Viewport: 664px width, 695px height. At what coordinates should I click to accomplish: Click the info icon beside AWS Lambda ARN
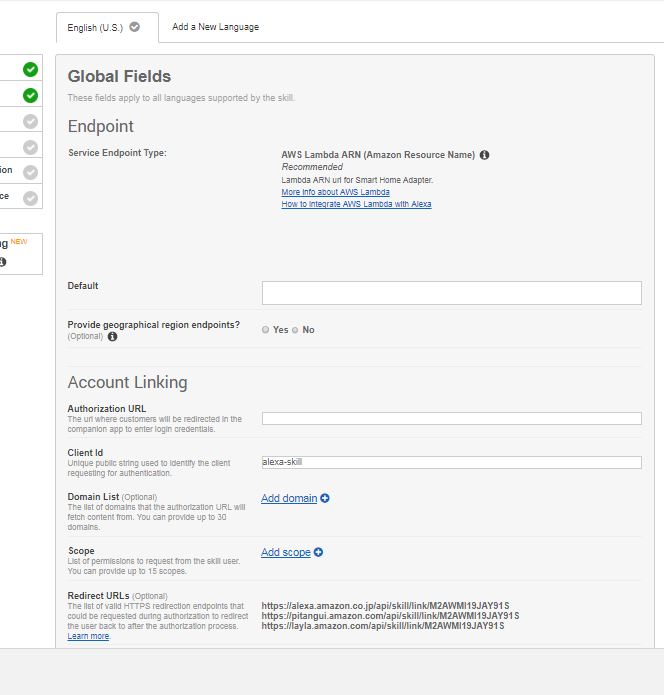(484, 155)
